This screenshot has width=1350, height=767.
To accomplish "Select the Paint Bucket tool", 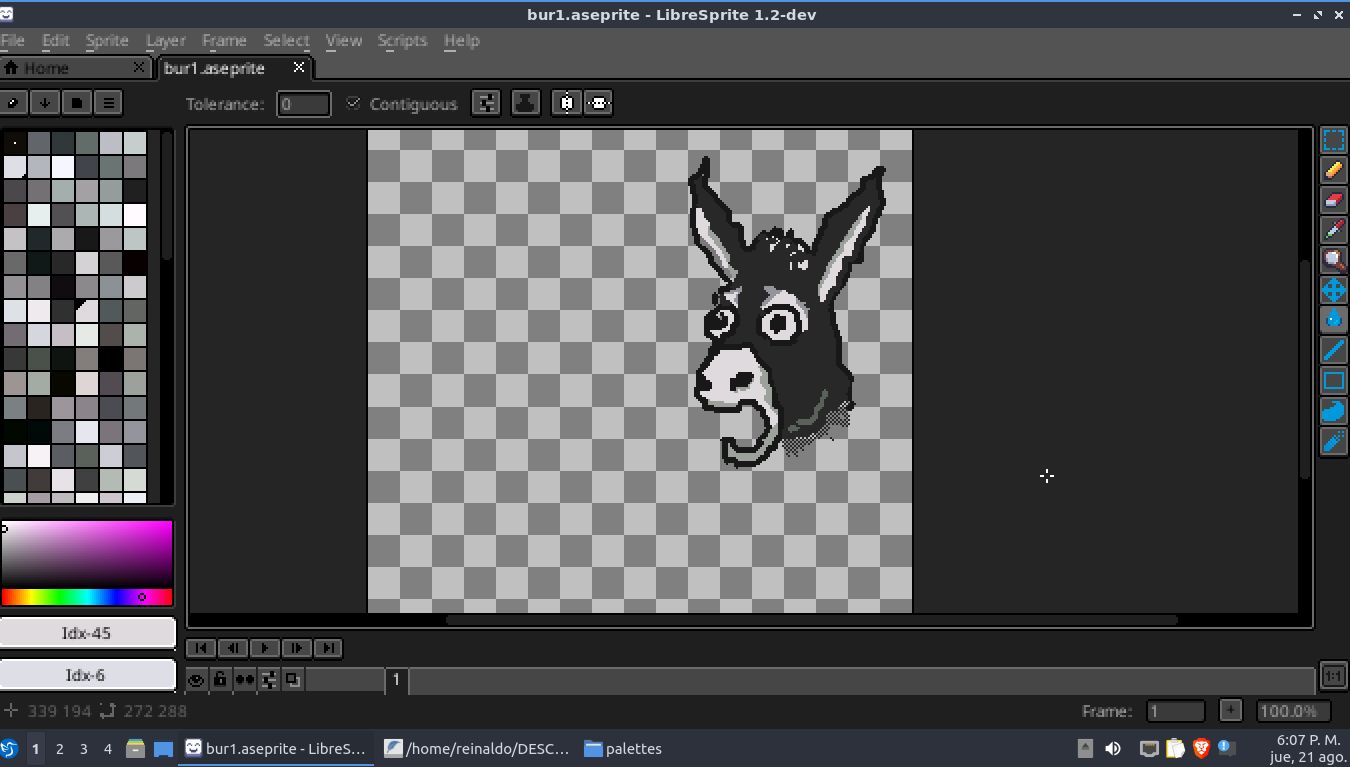I will (1333, 320).
